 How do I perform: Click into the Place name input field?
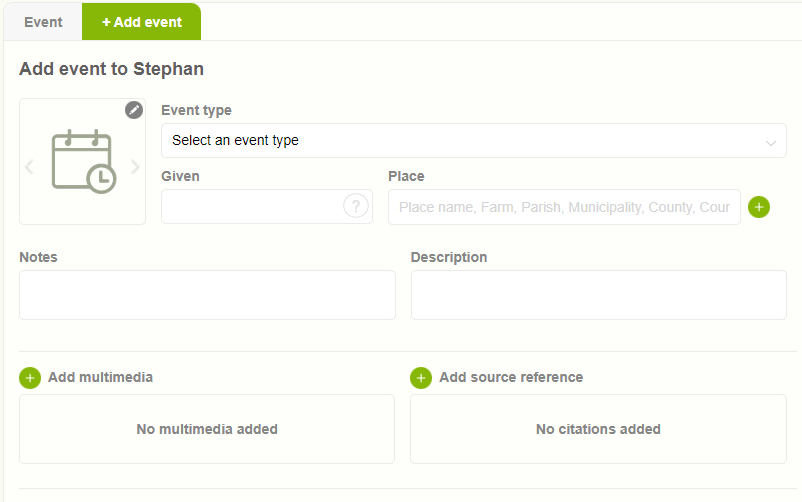[563, 207]
